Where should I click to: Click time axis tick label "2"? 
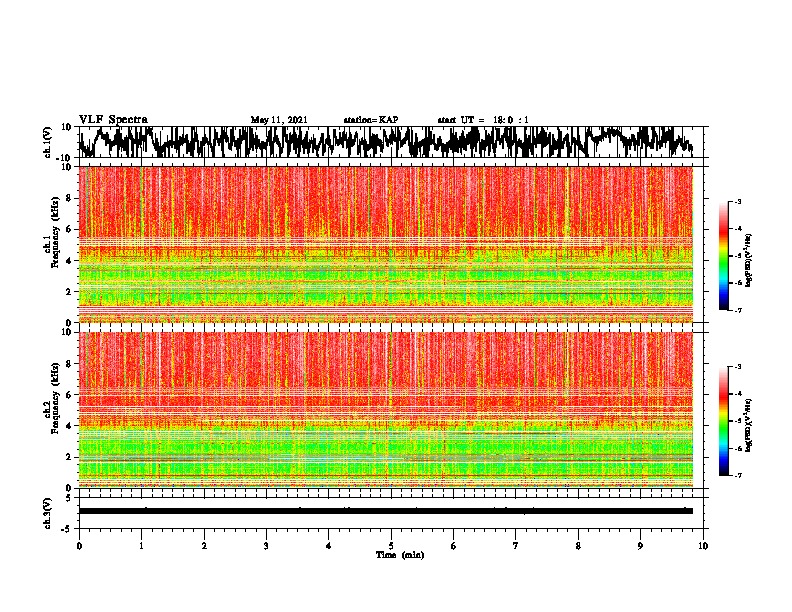pos(204,546)
